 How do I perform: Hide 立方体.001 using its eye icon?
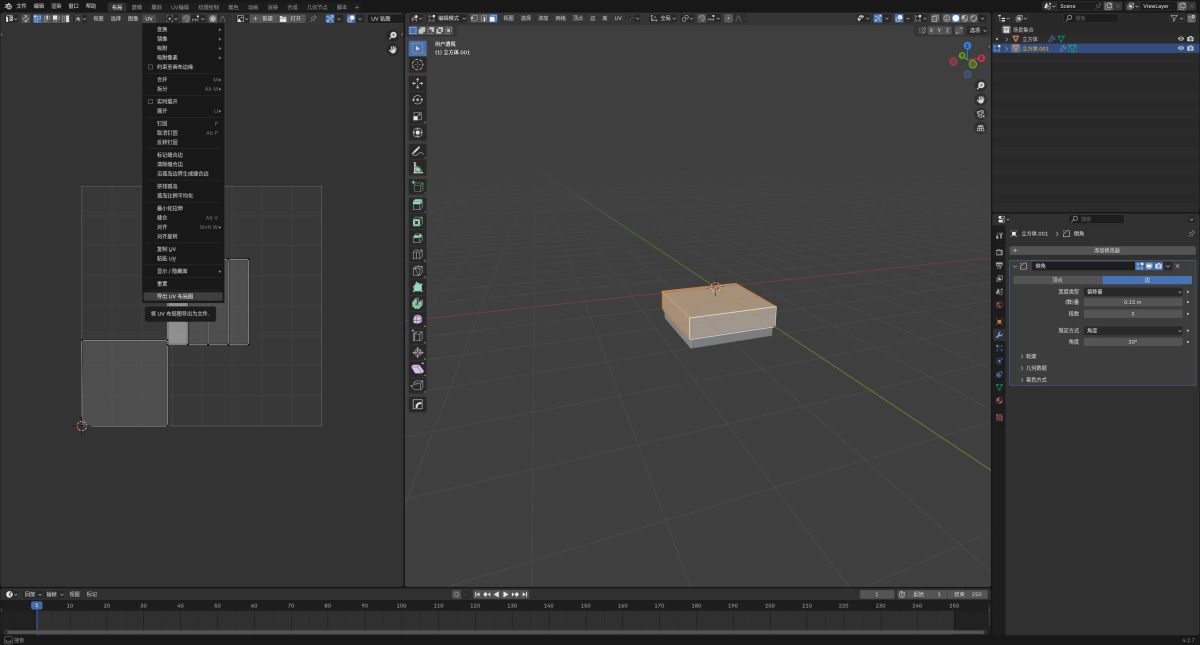(1180, 48)
